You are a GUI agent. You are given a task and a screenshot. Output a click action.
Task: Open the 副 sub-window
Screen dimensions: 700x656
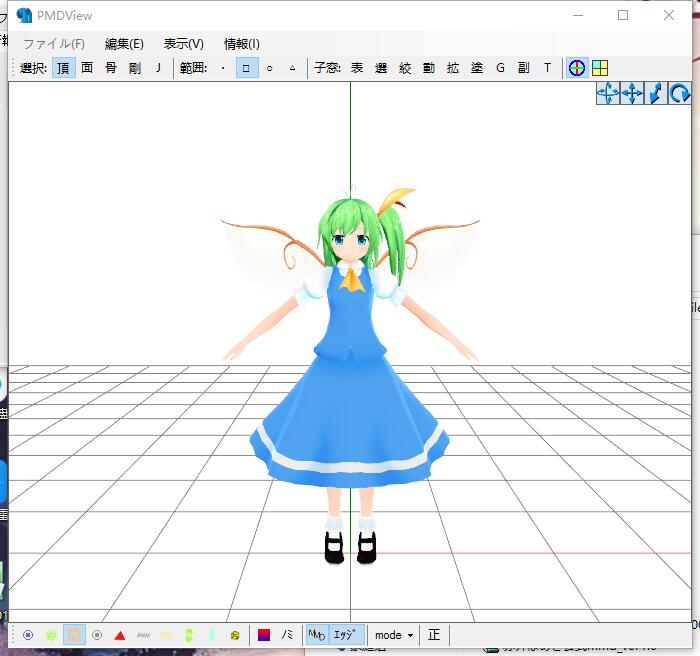click(524, 68)
